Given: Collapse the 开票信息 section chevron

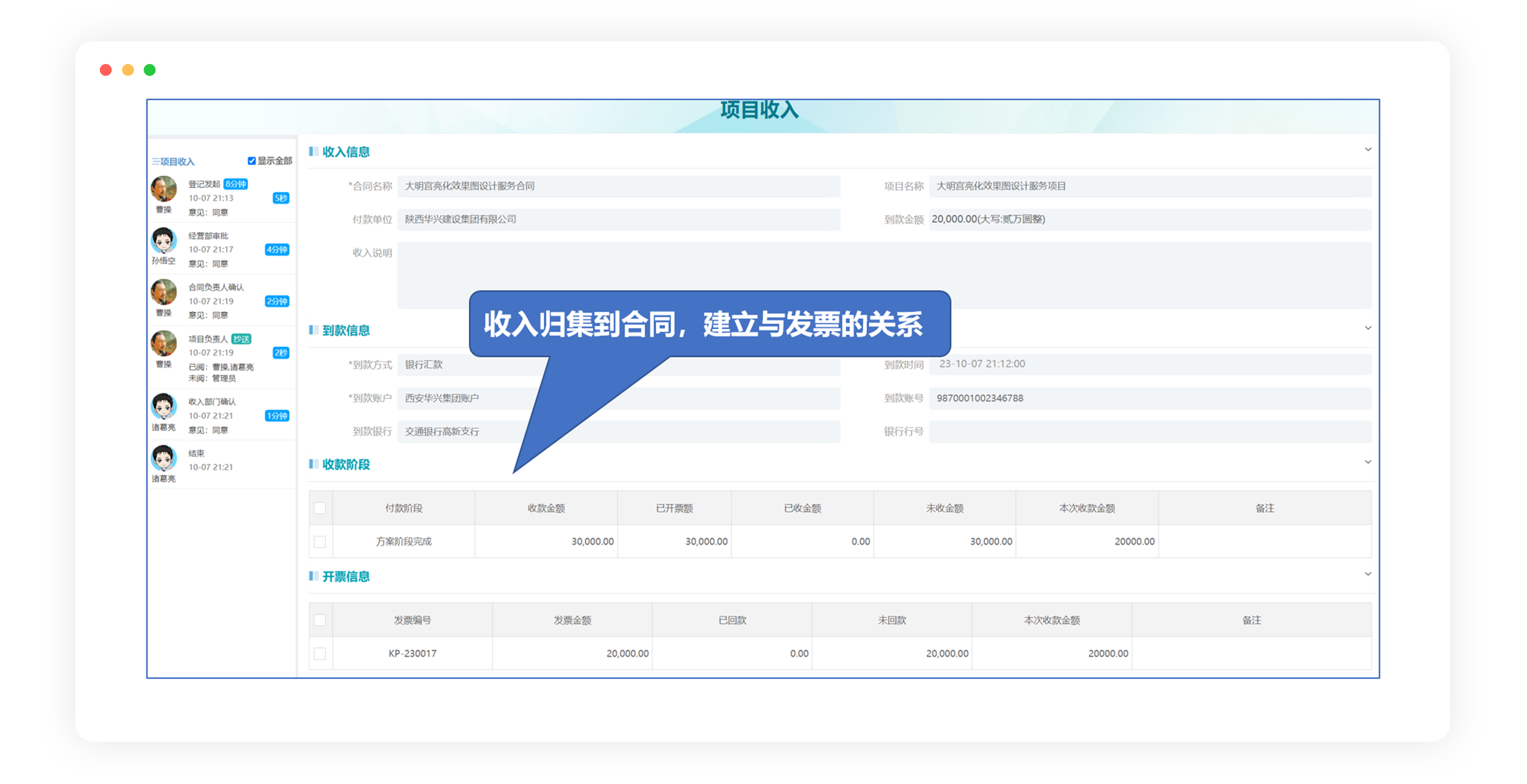Looking at the screenshot, I should (1369, 574).
